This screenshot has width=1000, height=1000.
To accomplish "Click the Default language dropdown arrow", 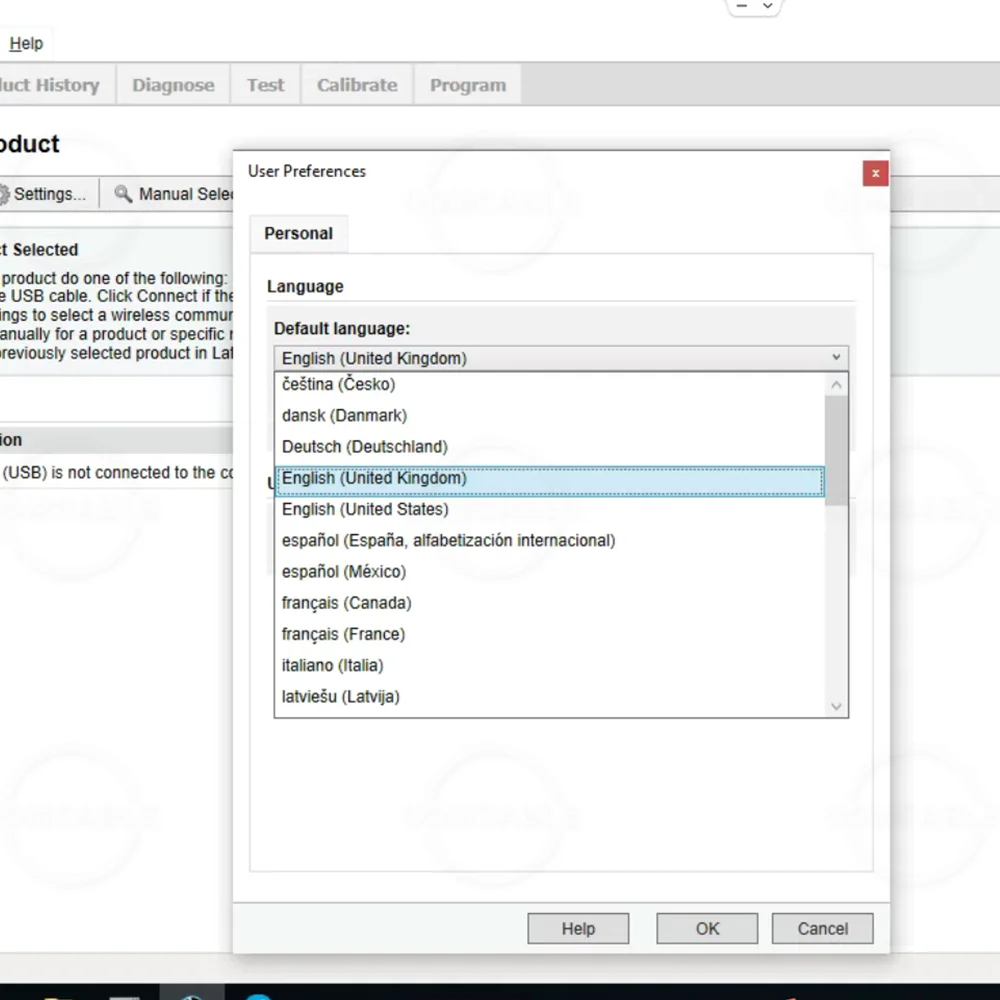I will pyautogui.click(x=836, y=358).
